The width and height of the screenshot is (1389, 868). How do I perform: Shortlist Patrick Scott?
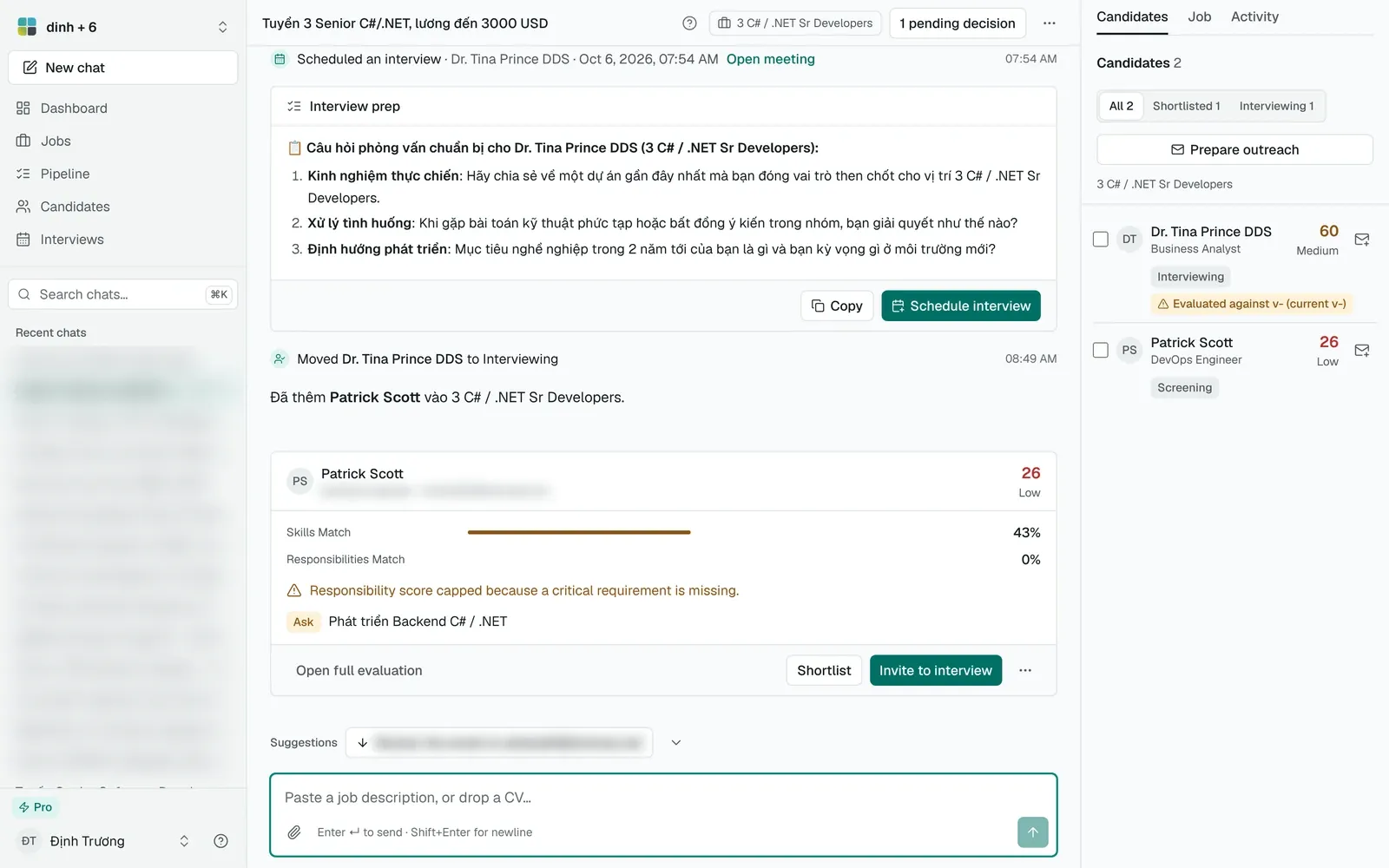[824, 670]
